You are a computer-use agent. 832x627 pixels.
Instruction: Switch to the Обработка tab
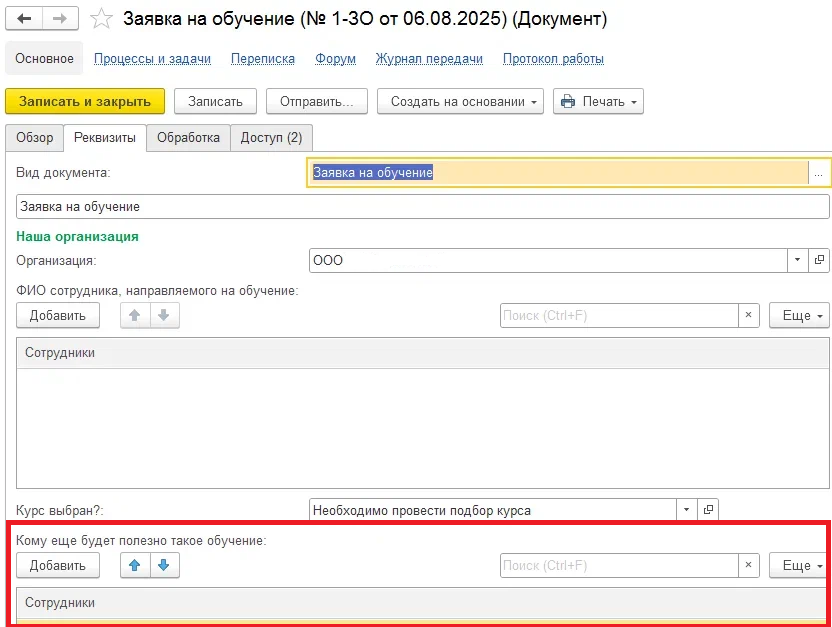point(188,138)
